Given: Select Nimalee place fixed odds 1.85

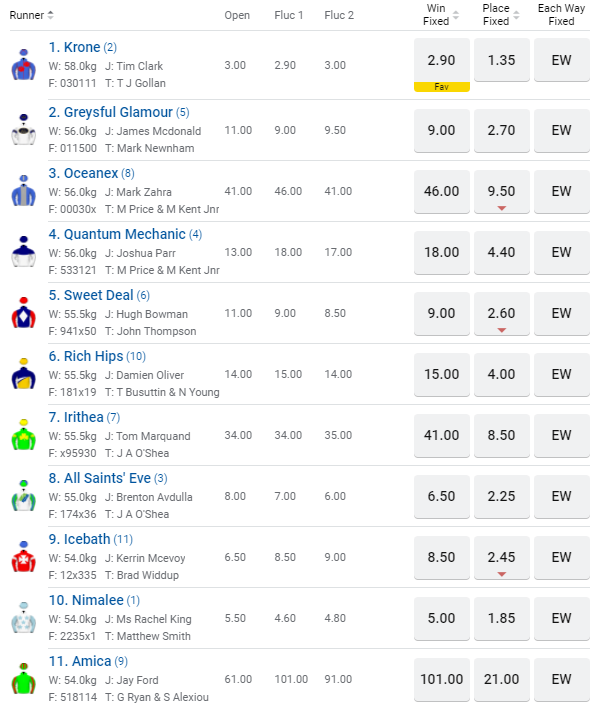Looking at the screenshot, I should click(x=501, y=618).
